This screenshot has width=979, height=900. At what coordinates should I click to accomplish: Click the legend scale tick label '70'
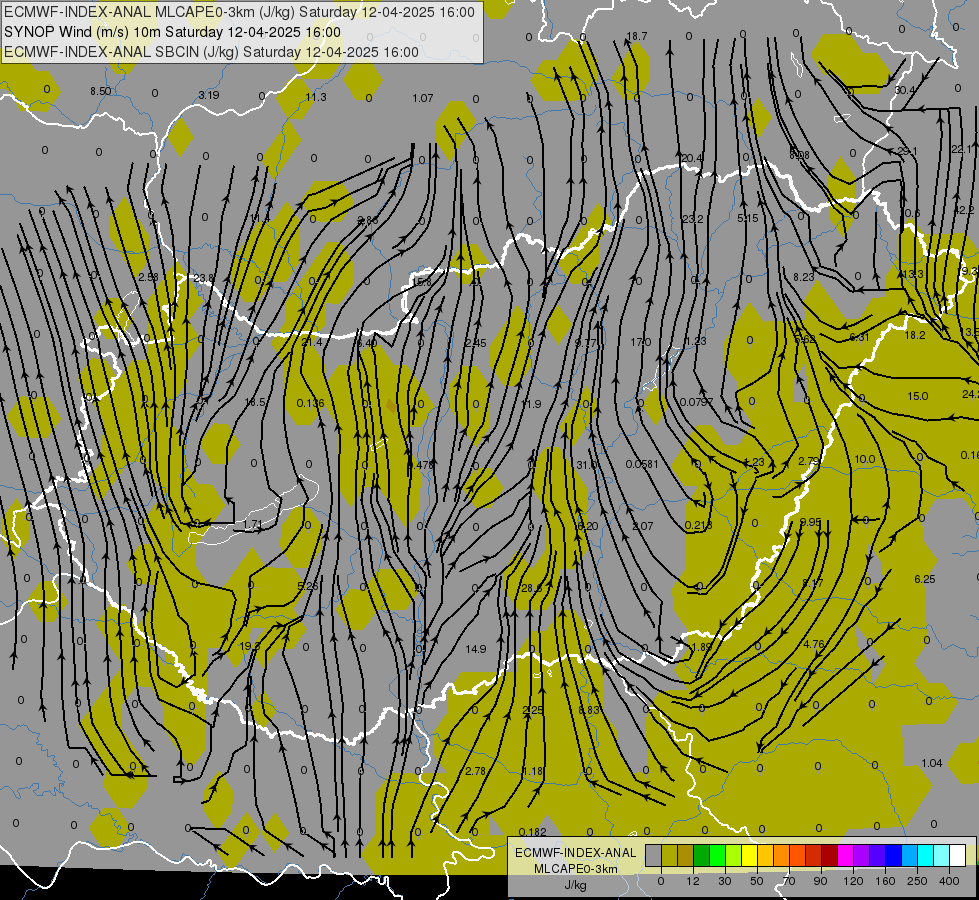[789, 881]
